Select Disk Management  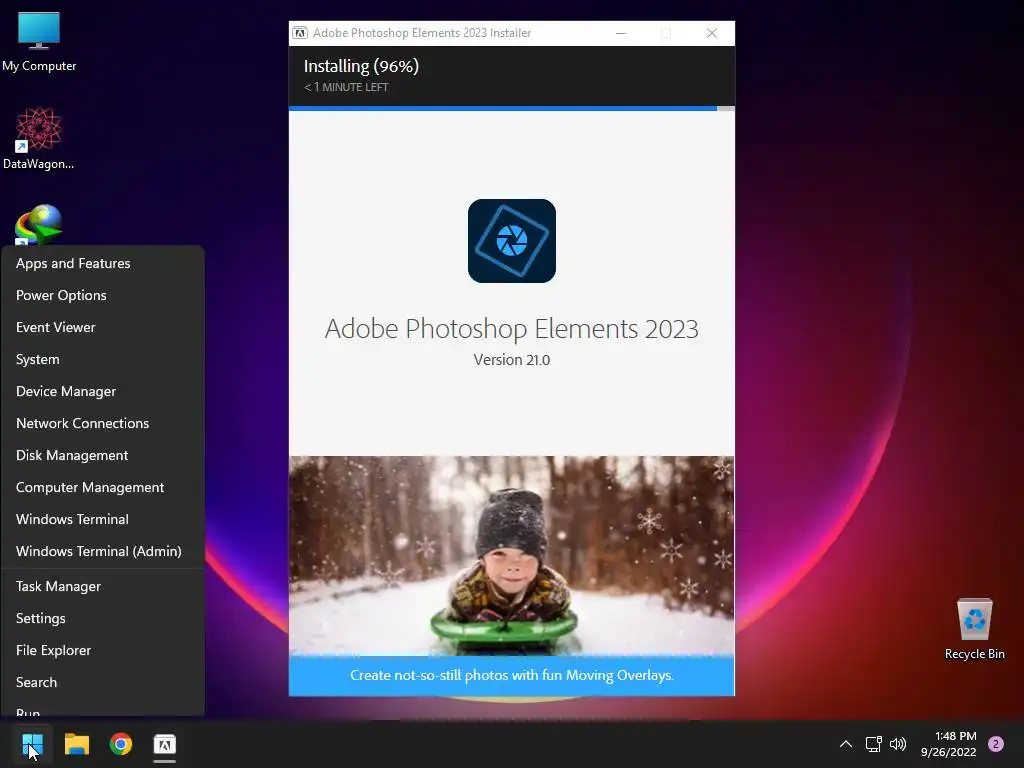(103, 455)
